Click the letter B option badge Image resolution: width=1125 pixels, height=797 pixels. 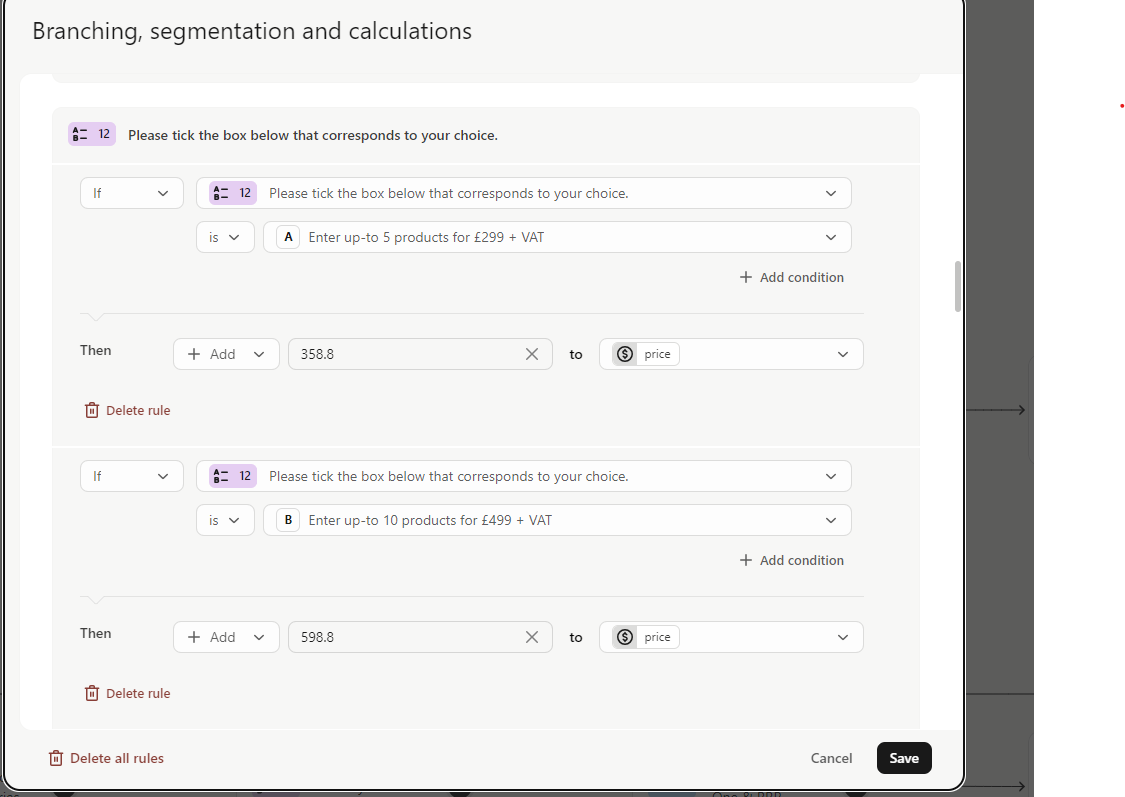(288, 520)
